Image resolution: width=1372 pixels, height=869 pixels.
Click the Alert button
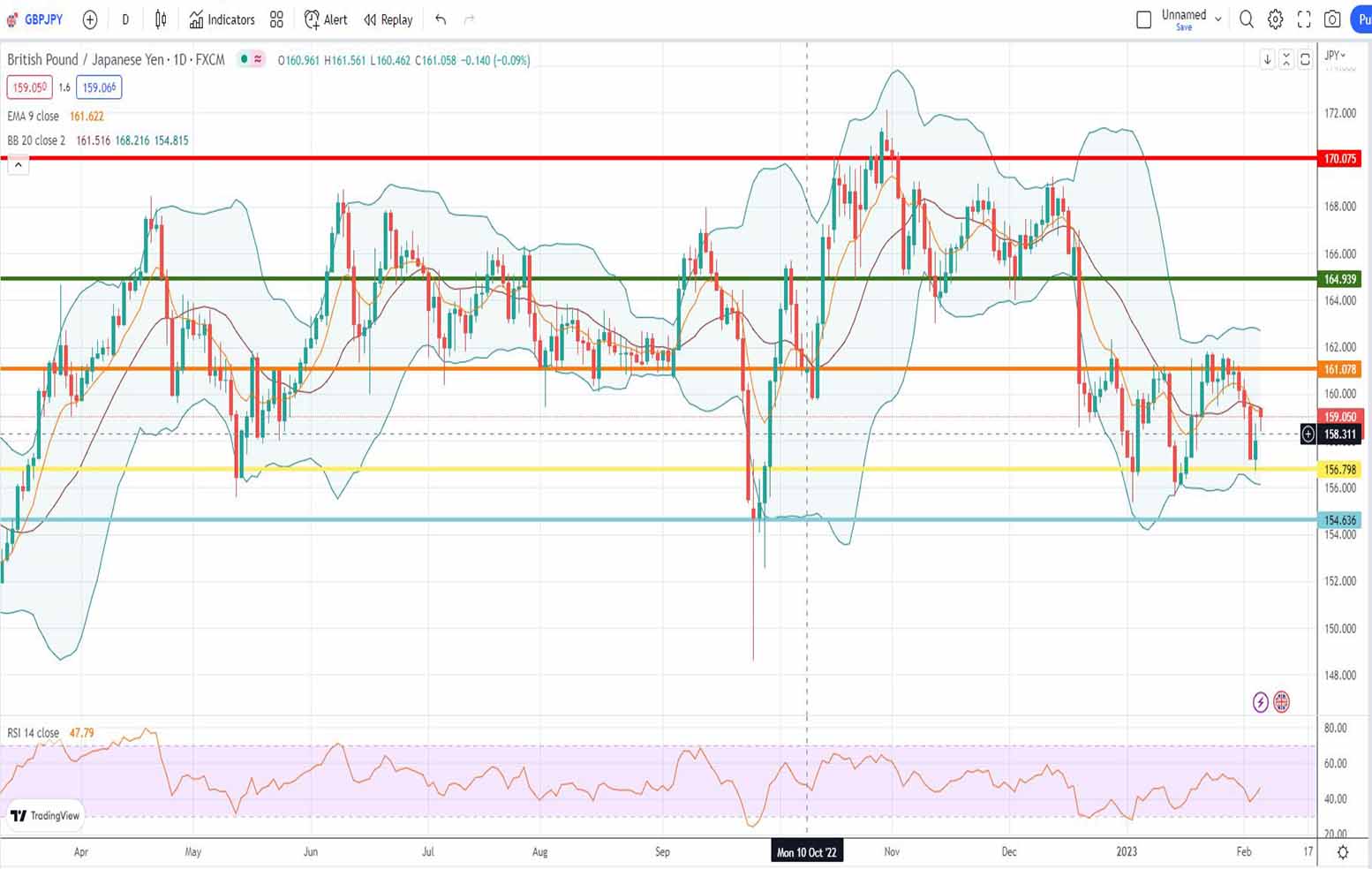(326, 19)
